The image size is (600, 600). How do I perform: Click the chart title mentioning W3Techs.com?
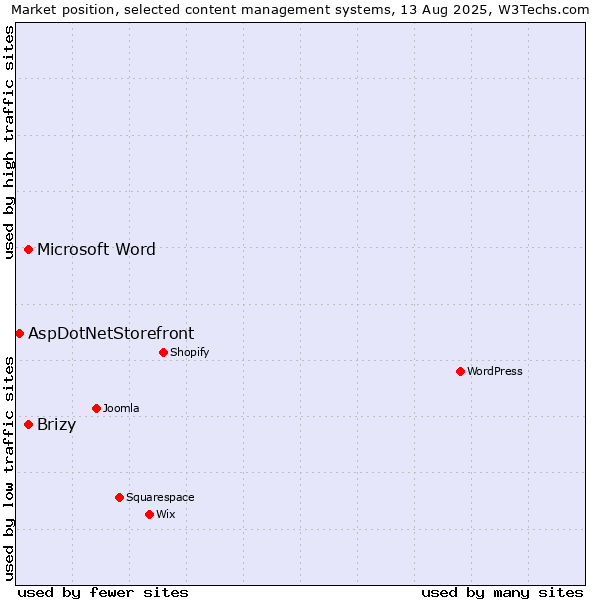coord(300,10)
